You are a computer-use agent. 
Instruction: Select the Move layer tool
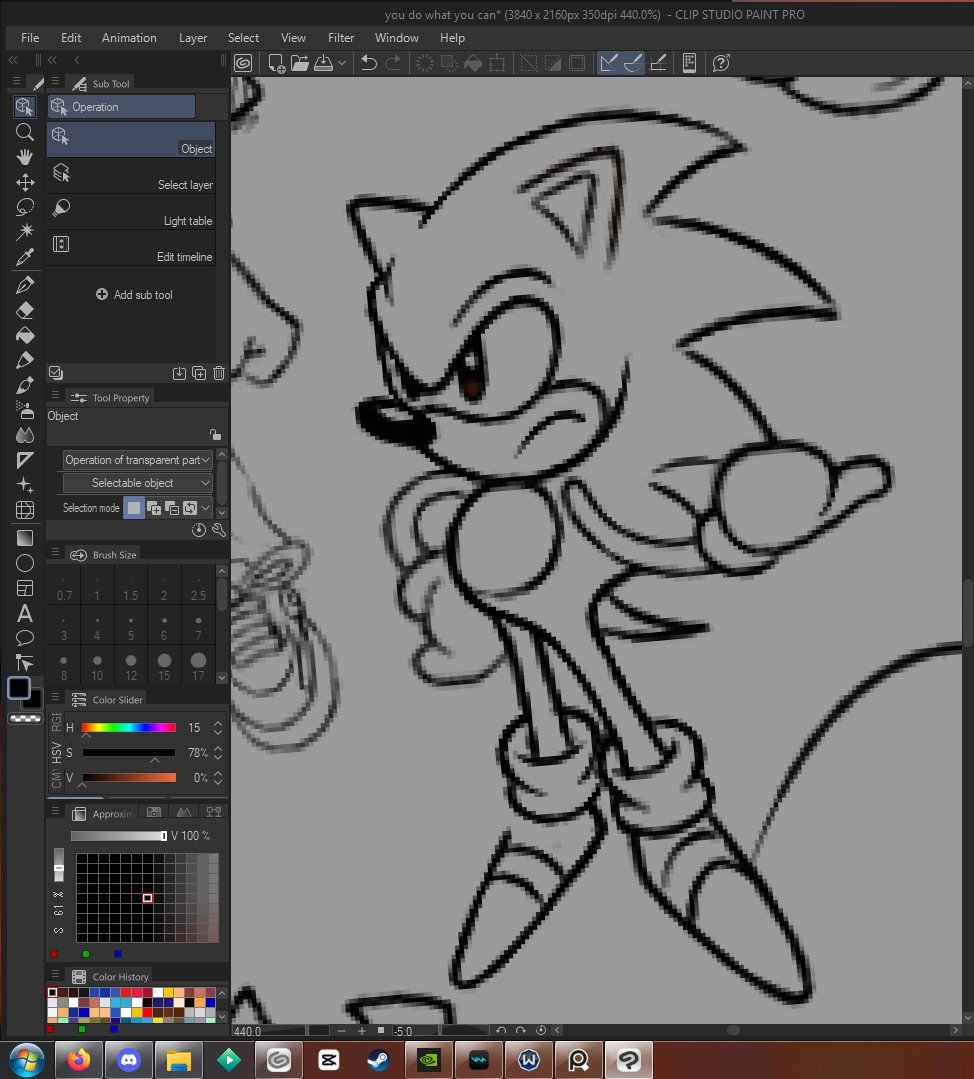pyautogui.click(x=25, y=182)
